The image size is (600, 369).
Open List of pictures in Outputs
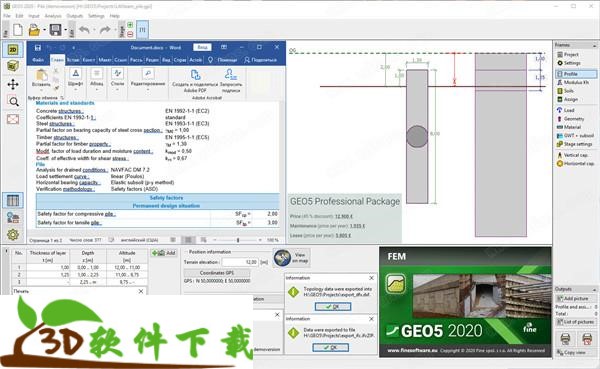pyautogui.click(x=576, y=322)
